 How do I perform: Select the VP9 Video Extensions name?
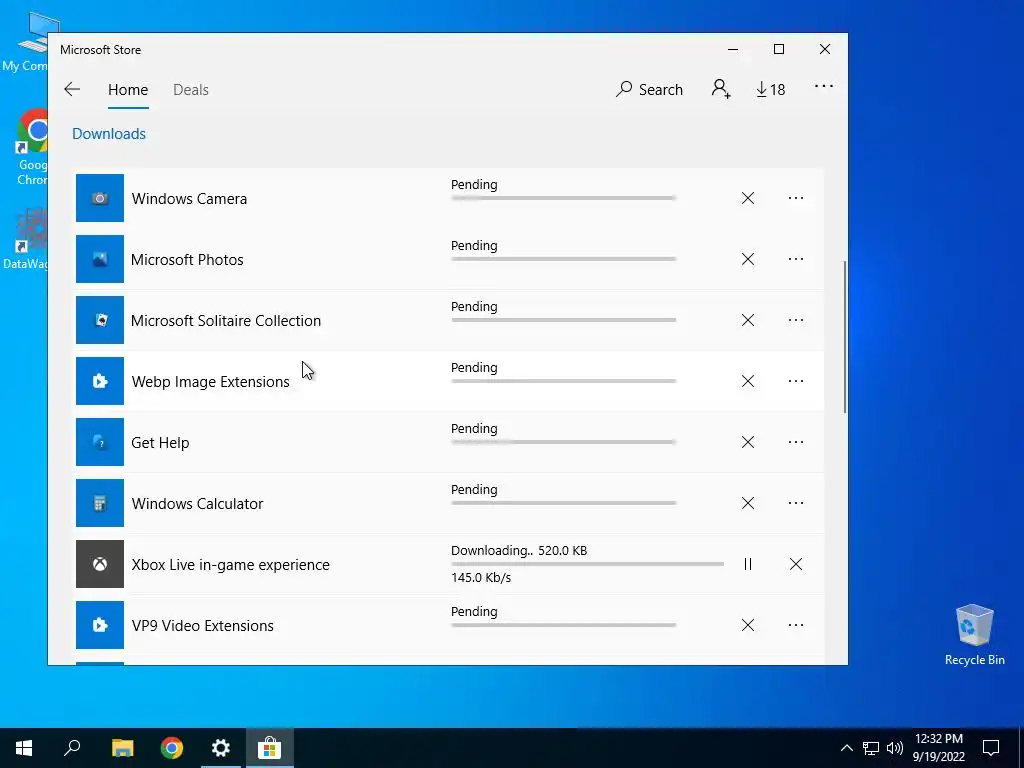202,626
